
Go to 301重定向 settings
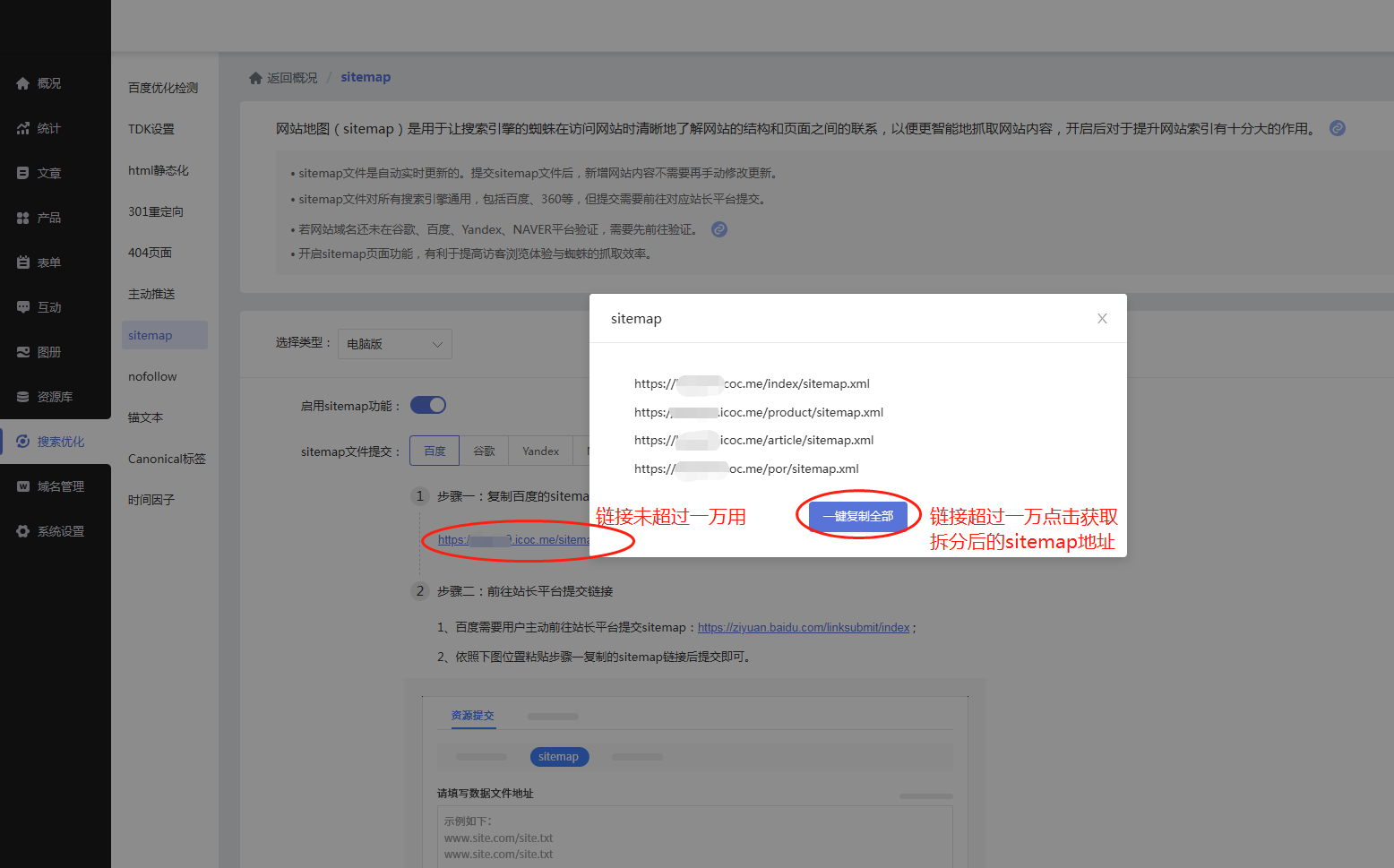pos(156,211)
